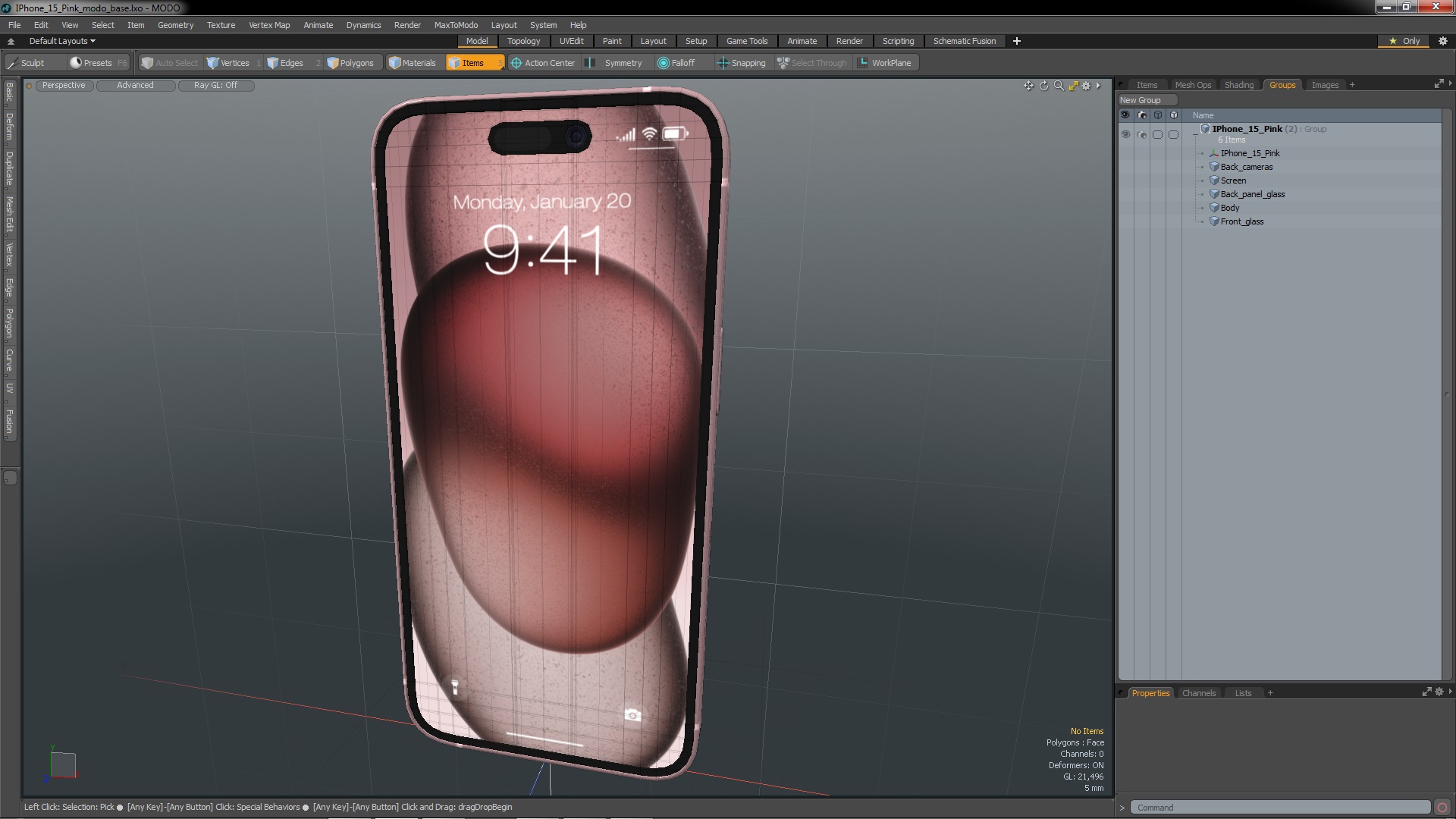Click the viewport pan/move icon
1456x819 pixels.
1028,86
